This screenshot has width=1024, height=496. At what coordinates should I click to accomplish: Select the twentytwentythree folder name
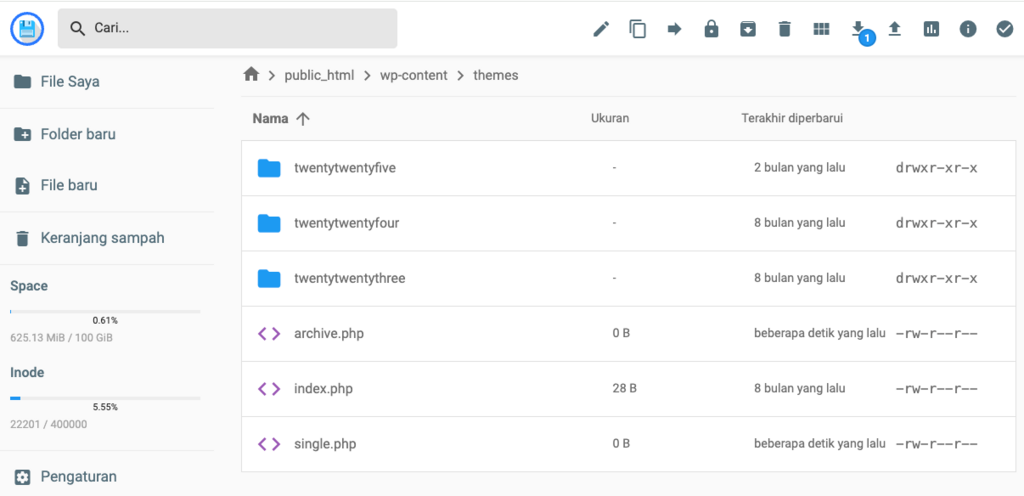click(350, 278)
